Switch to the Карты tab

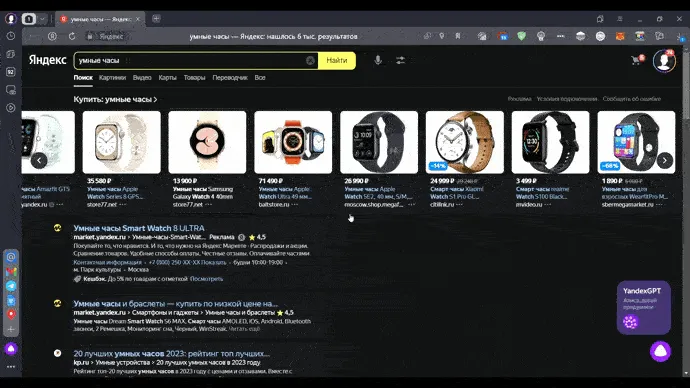168,77
